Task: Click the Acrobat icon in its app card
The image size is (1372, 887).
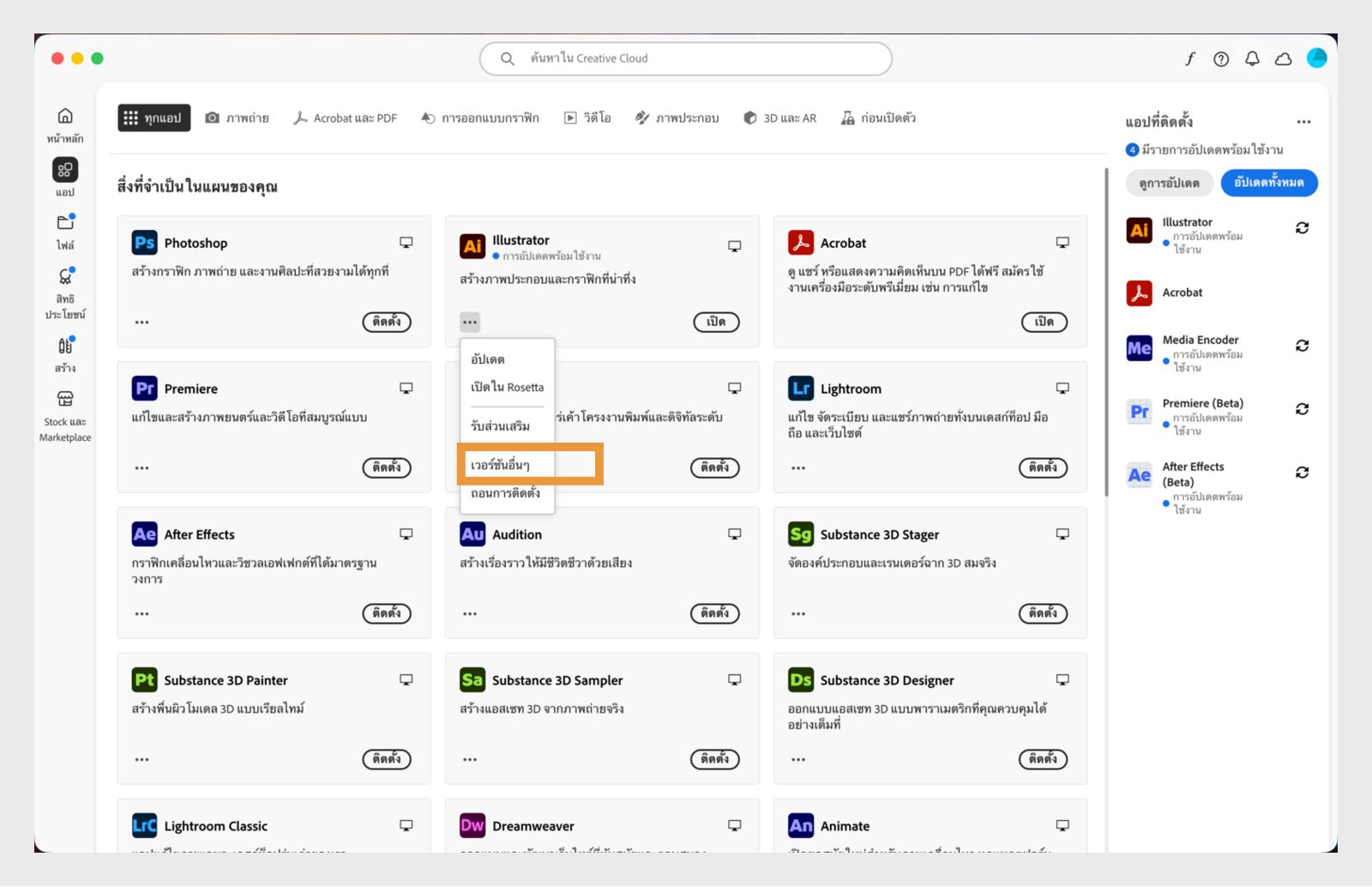Action: tap(801, 243)
